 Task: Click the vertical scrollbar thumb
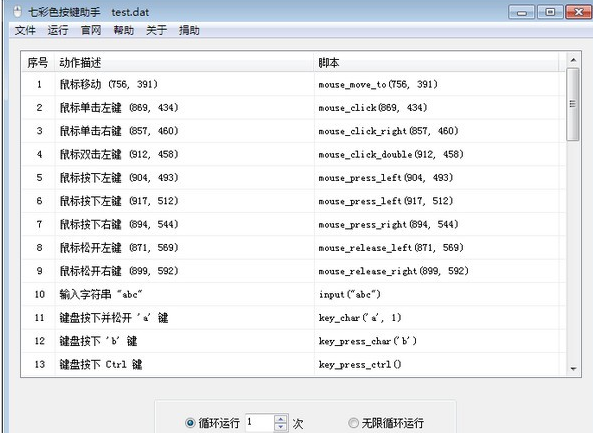(573, 104)
